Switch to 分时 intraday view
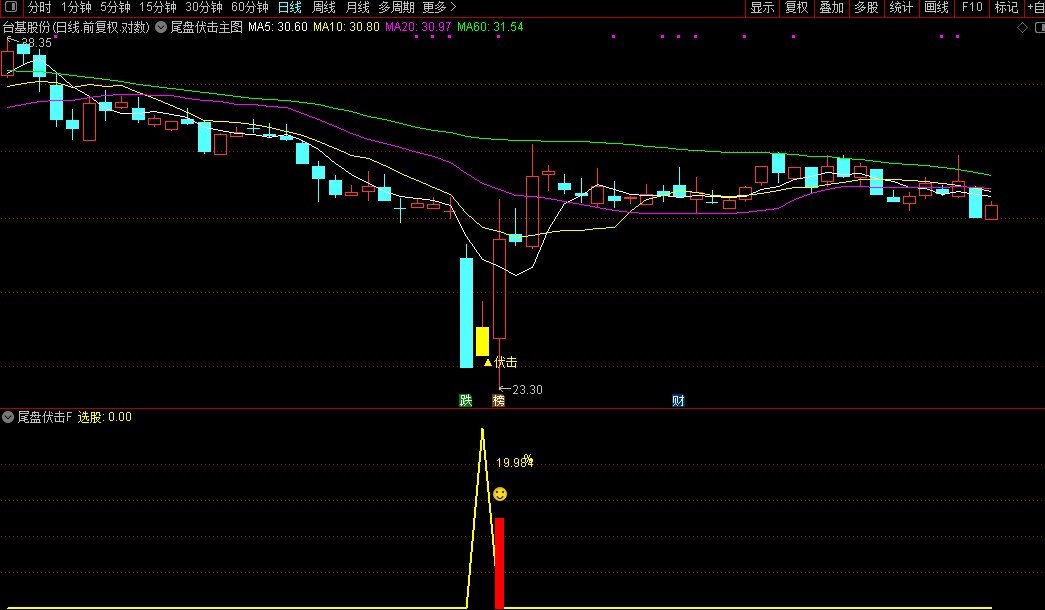 pyautogui.click(x=39, y=7)
